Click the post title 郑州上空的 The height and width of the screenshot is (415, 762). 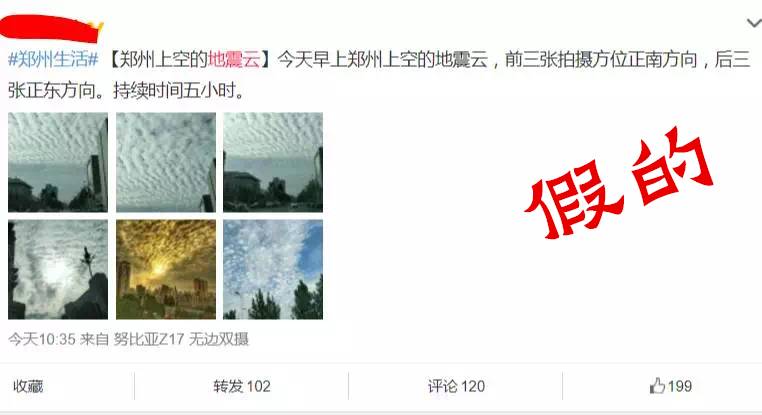click(x=164, y=60)
